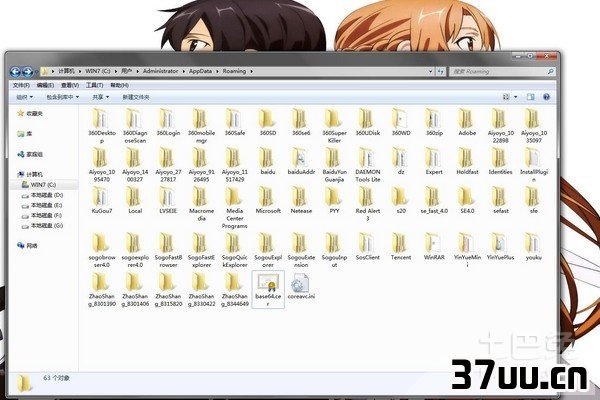The image size is (600, 400).
Task: Click the 新建文件夹 button
Action: point(136,97)
